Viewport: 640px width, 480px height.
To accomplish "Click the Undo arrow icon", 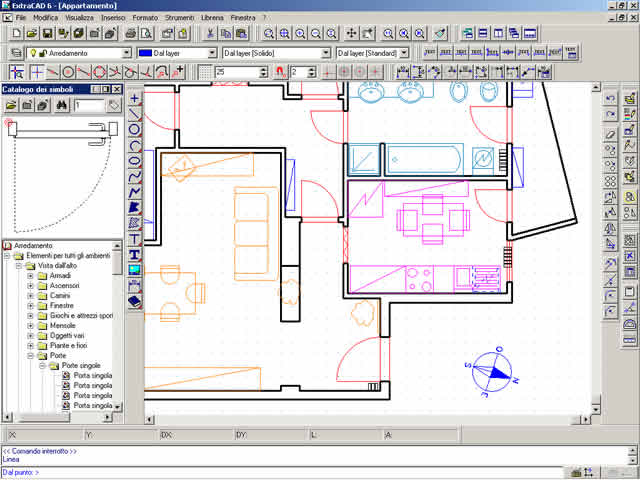I will click(610, 99).
